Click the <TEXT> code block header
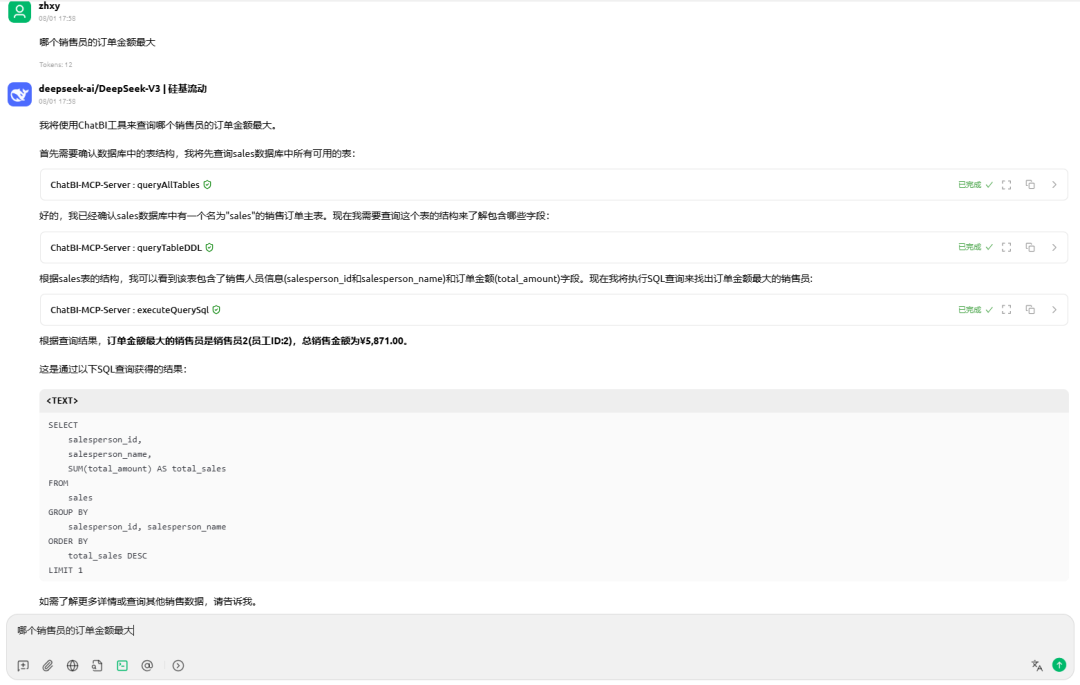 554,401
